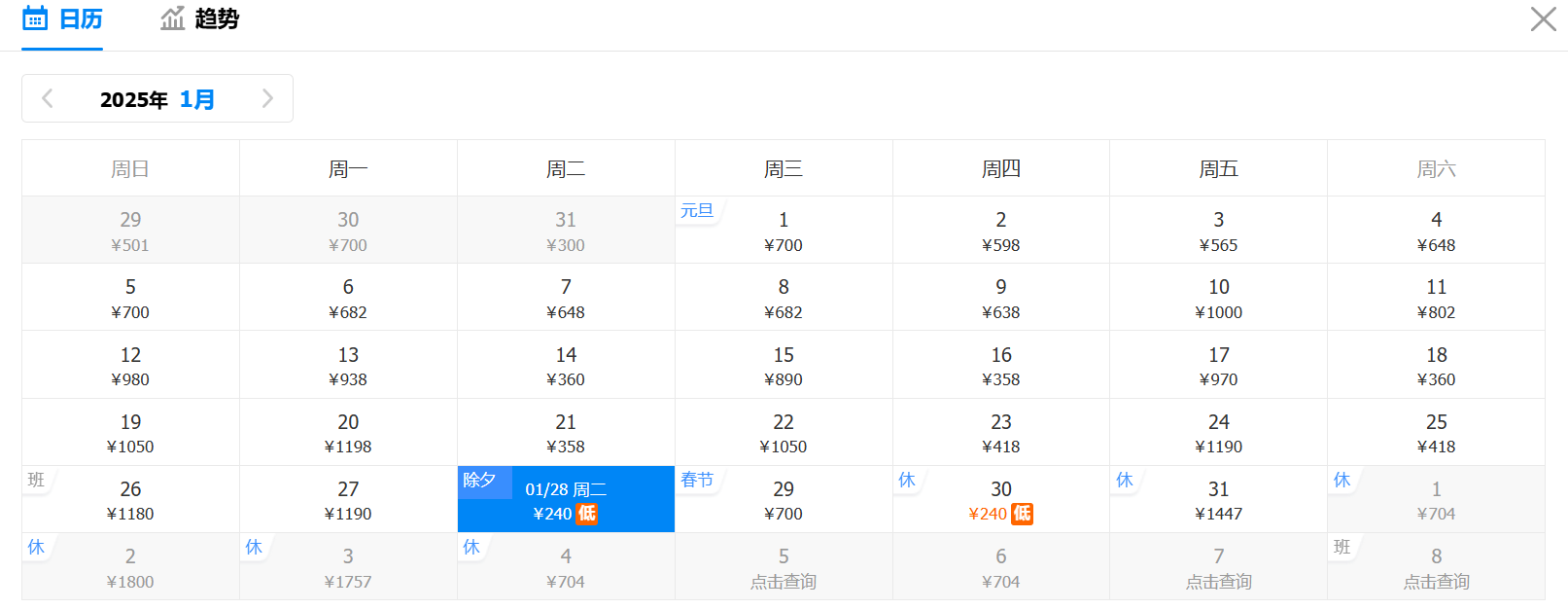This screenshot has width=1568, height=609.
Task: Open the 趋势 trend tab
Action: tap(200, 19)
